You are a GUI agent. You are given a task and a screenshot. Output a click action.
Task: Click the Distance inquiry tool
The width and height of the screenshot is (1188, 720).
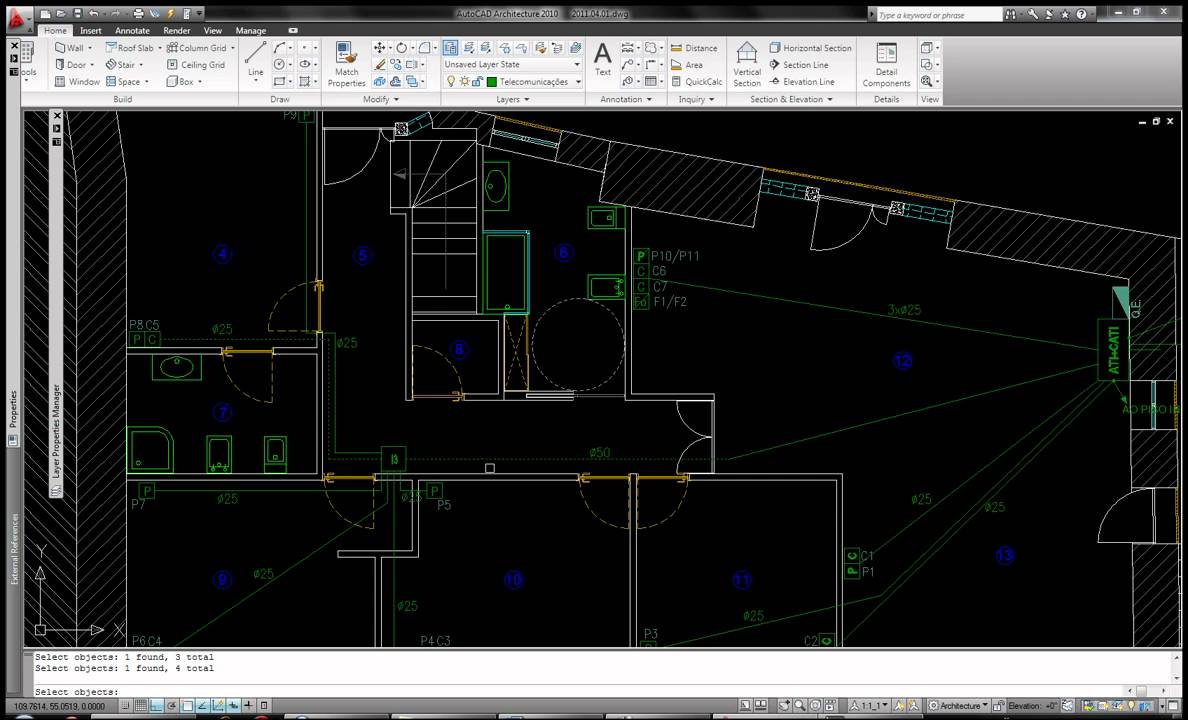(694, 48)
